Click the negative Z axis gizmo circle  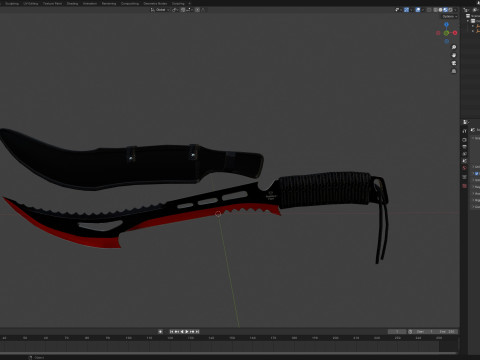tap(446, 41)
